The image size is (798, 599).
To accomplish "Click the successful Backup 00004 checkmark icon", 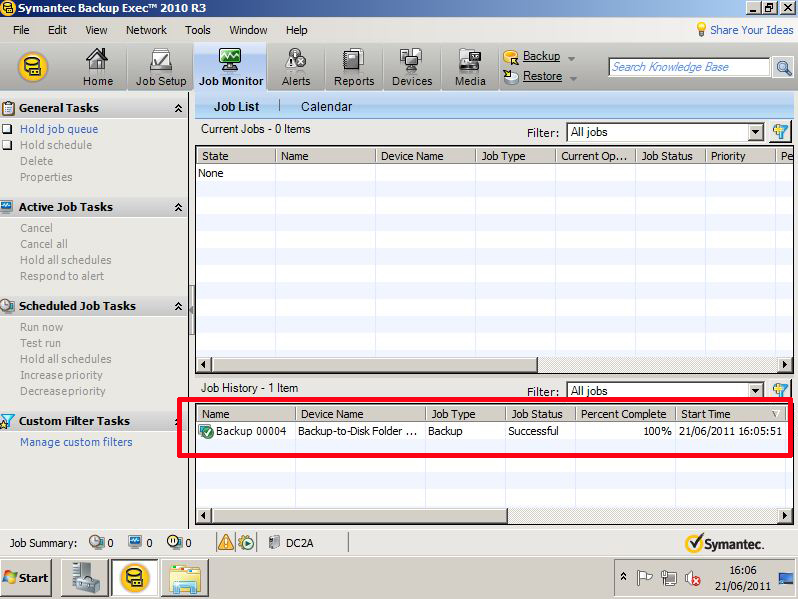I will tap(206, 432).
